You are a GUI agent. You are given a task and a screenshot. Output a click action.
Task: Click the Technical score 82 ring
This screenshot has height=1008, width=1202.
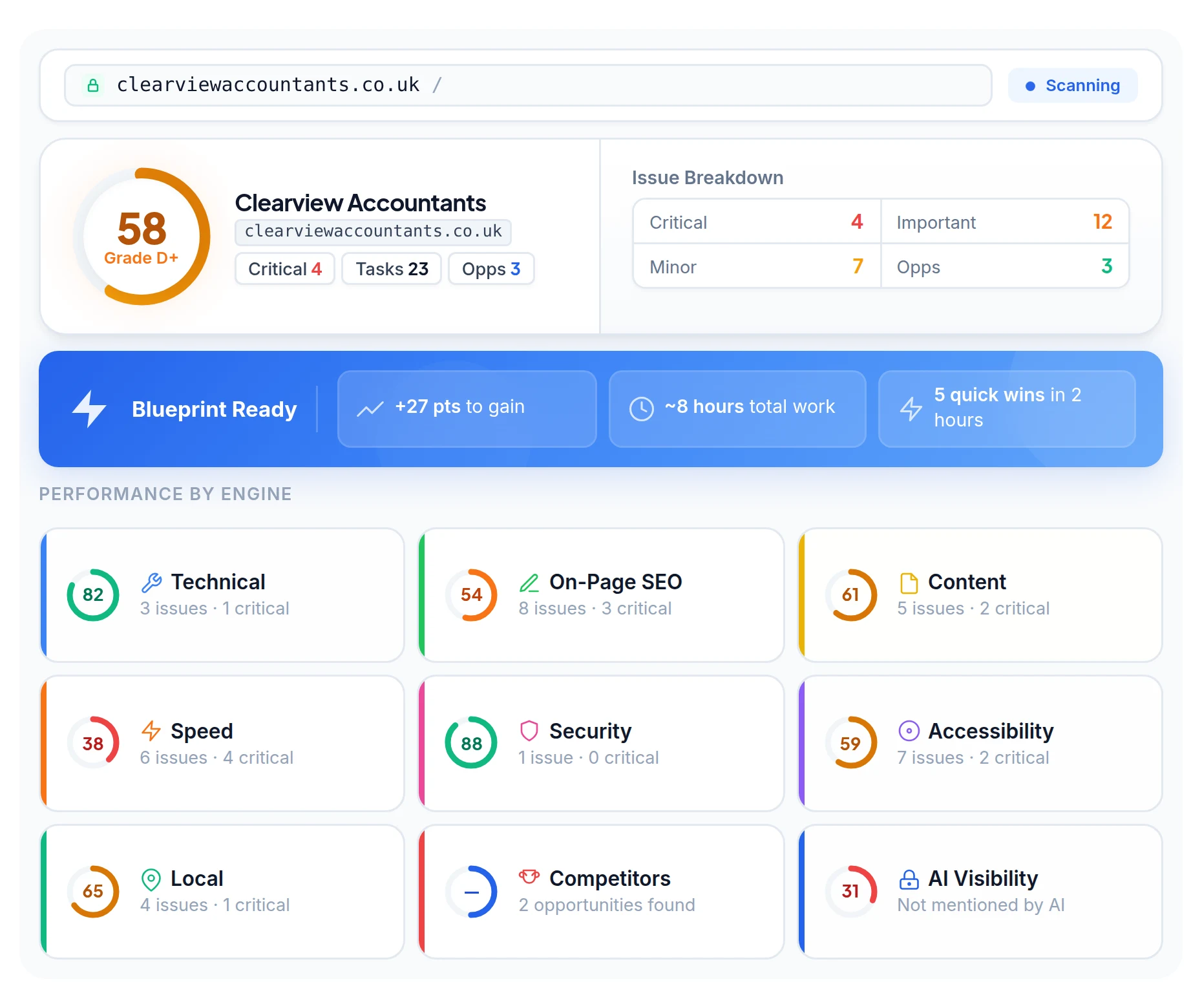point(93,595)
